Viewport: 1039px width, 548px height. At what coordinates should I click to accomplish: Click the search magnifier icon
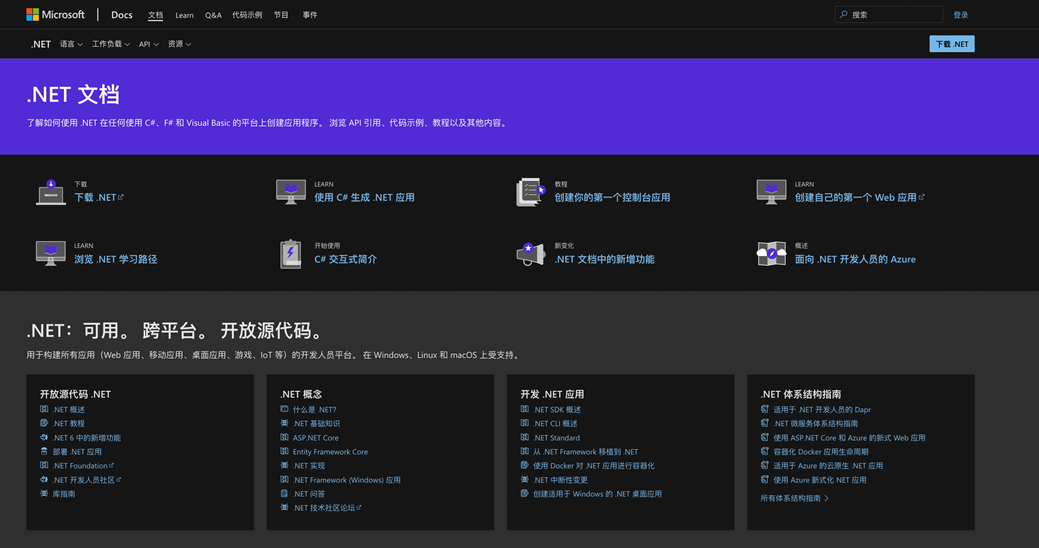(x=844, y=15)
